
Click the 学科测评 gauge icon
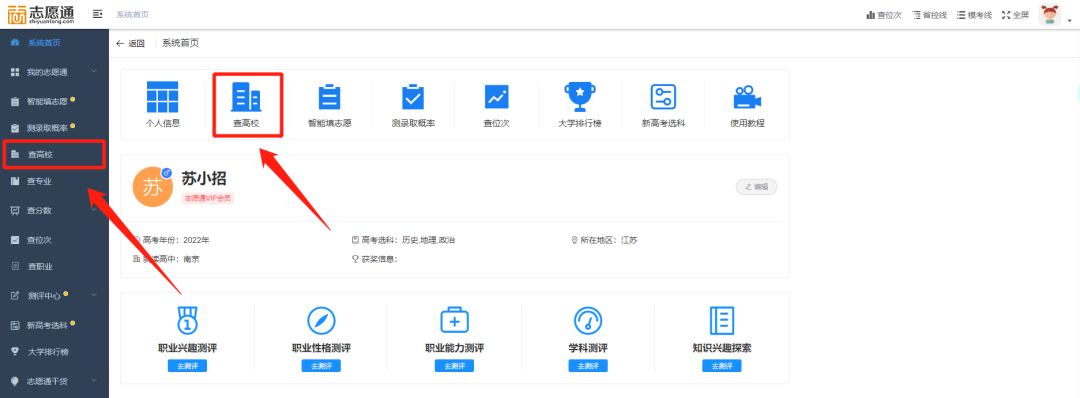point(588,320)
